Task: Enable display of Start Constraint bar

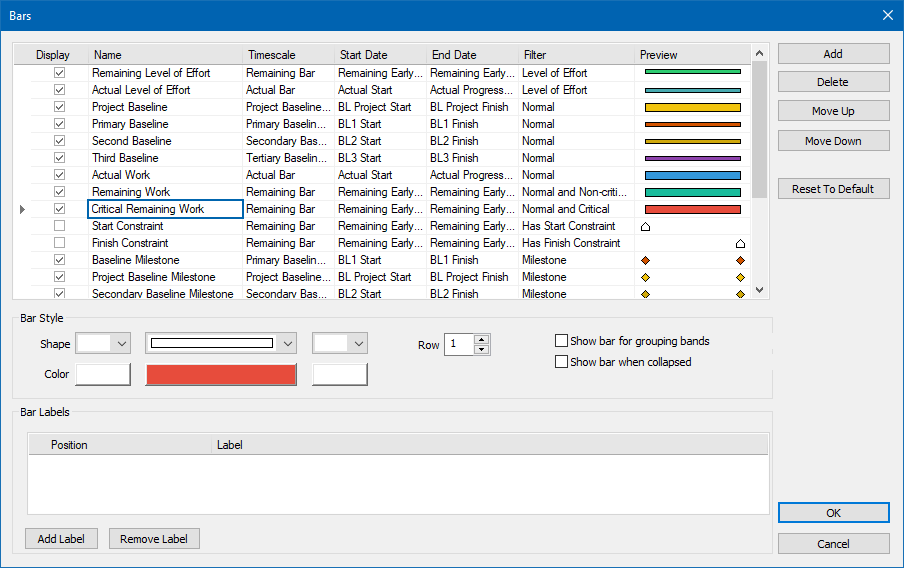Action: pyautogui.click(x=60, y=226)
